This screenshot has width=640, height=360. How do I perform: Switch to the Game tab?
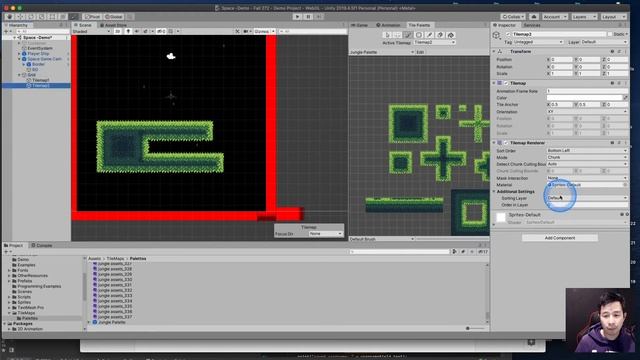[360, 25]
